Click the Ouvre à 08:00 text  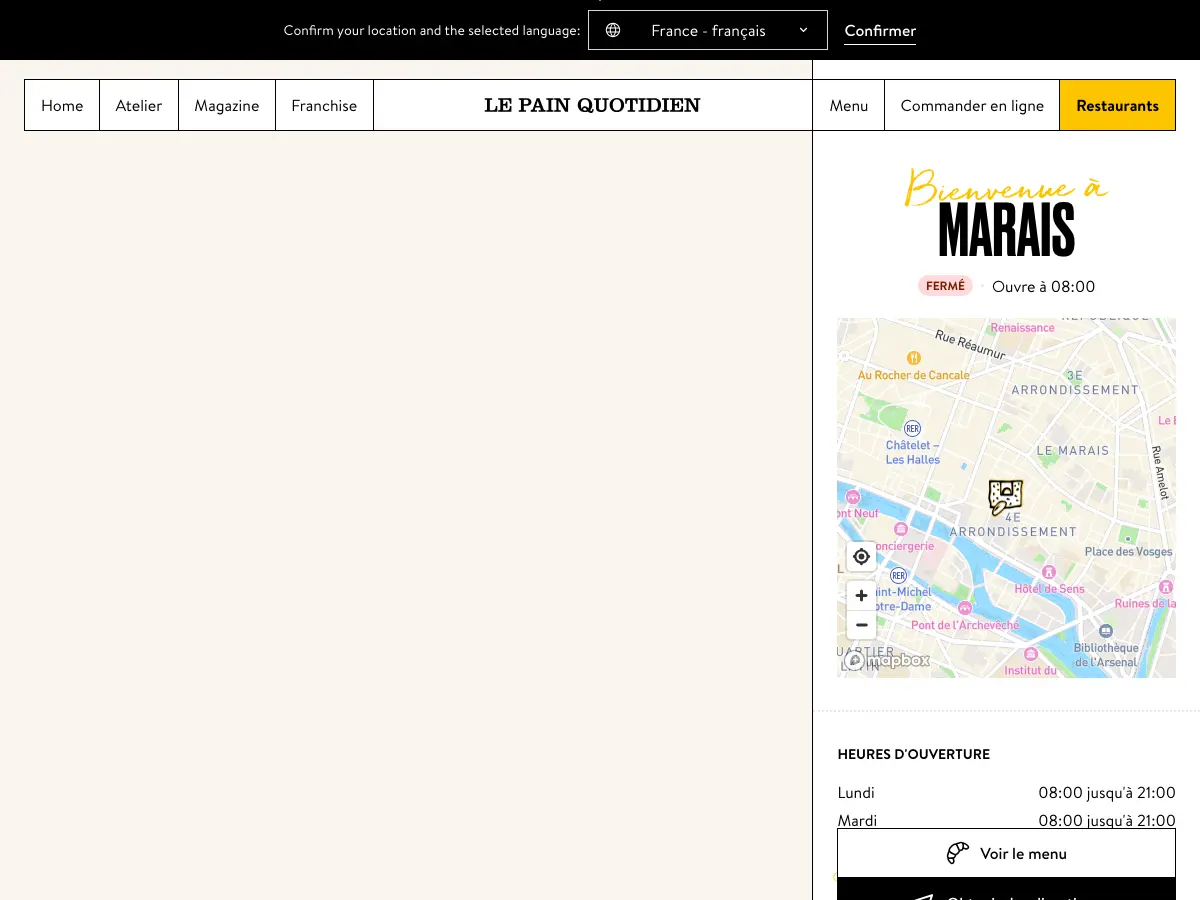pos(1043,287)
